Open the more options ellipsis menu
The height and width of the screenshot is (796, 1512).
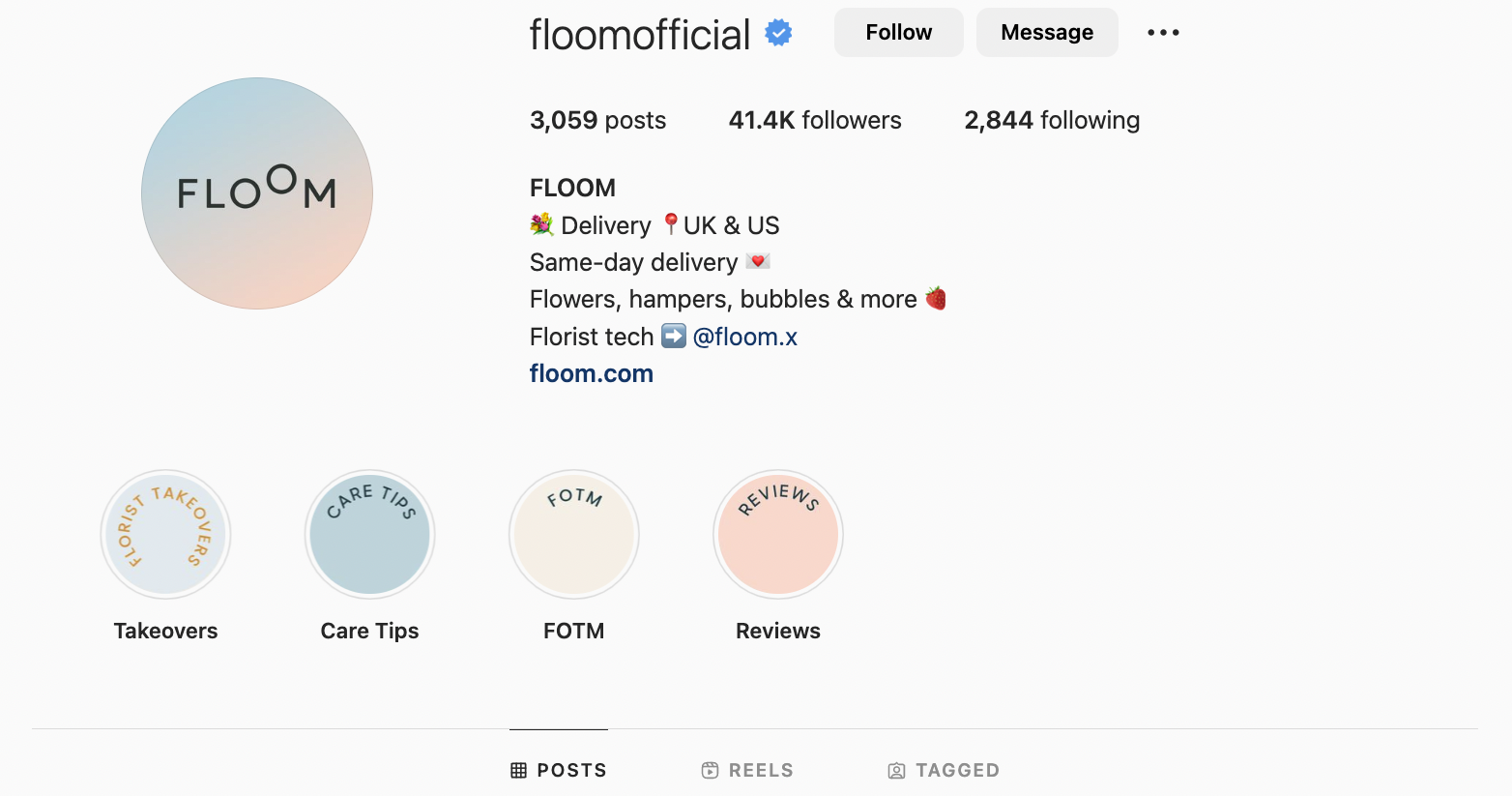tap(1162, 32)
